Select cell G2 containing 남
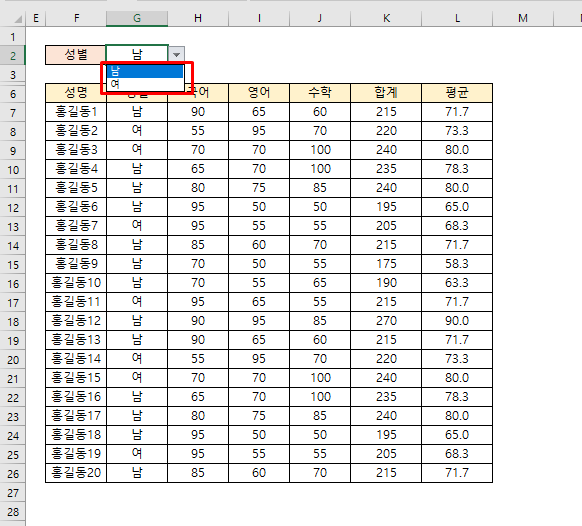This screenshot has height=526, width=582. pyautogui.click(x=137, y=55)
